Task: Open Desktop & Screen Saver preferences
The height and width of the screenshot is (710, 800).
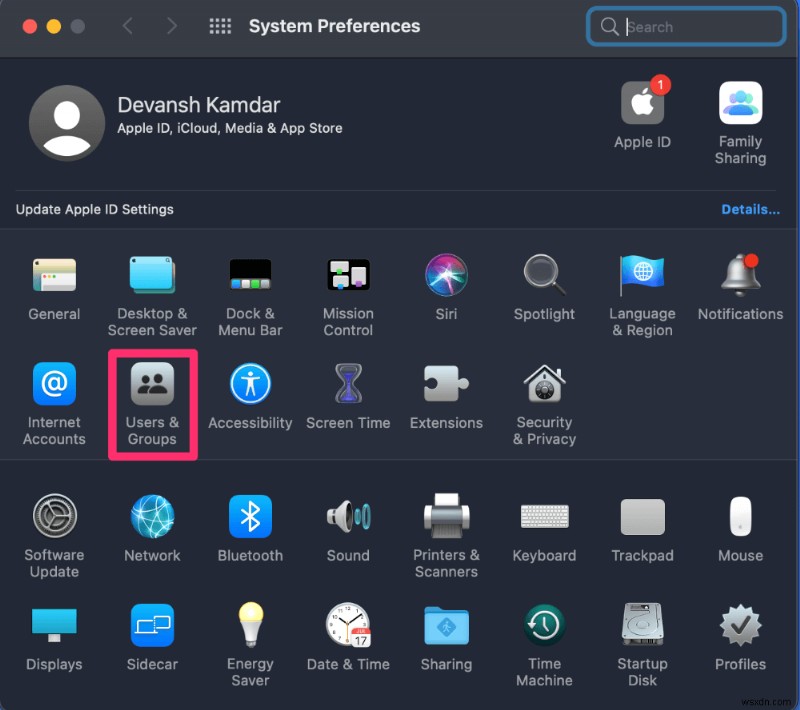Action: pos(152,274)
